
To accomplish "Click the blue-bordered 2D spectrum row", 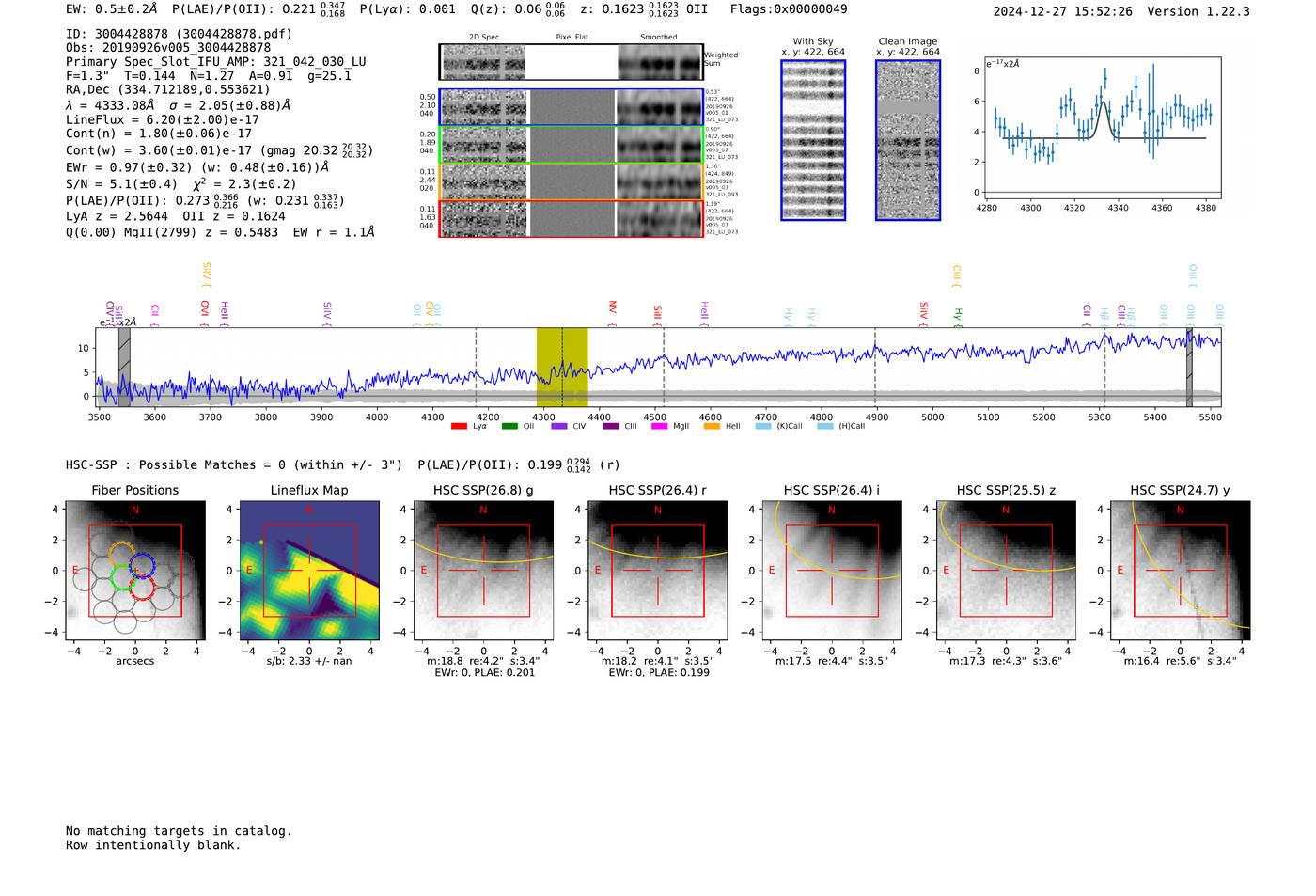I will point(571,107).
